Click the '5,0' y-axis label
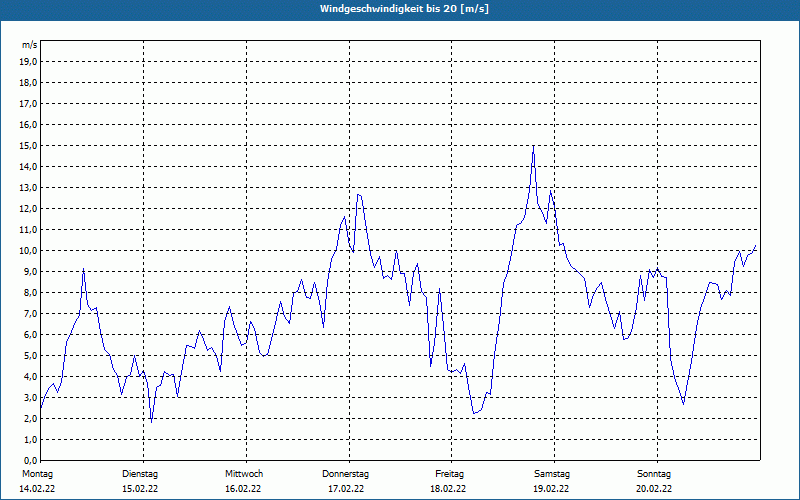This screenshot has width=800, height=500. (30, 356)
